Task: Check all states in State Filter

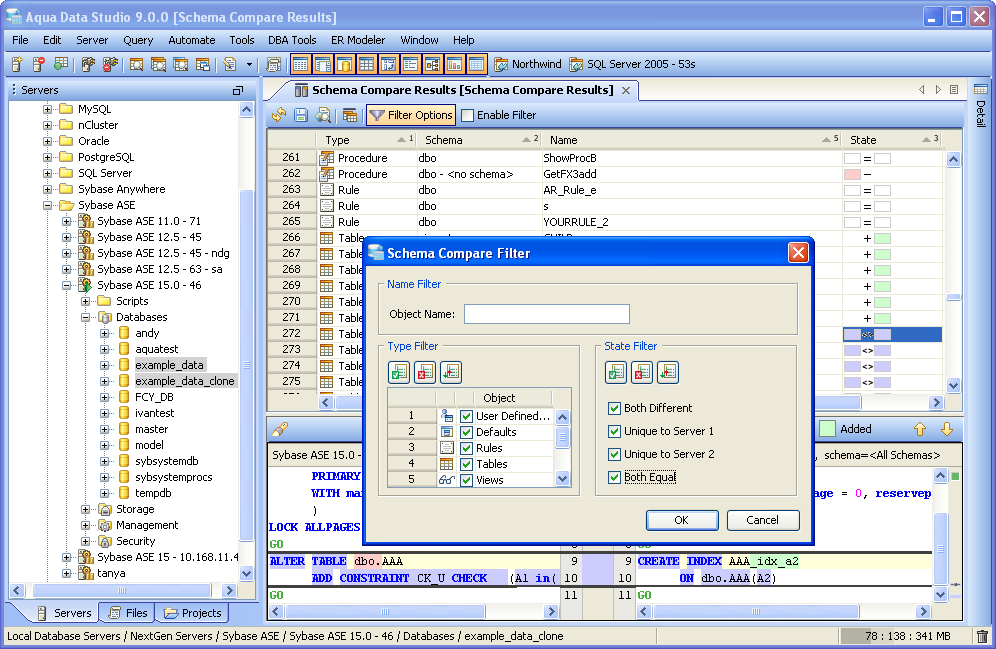Action: (x=616, y=372)
